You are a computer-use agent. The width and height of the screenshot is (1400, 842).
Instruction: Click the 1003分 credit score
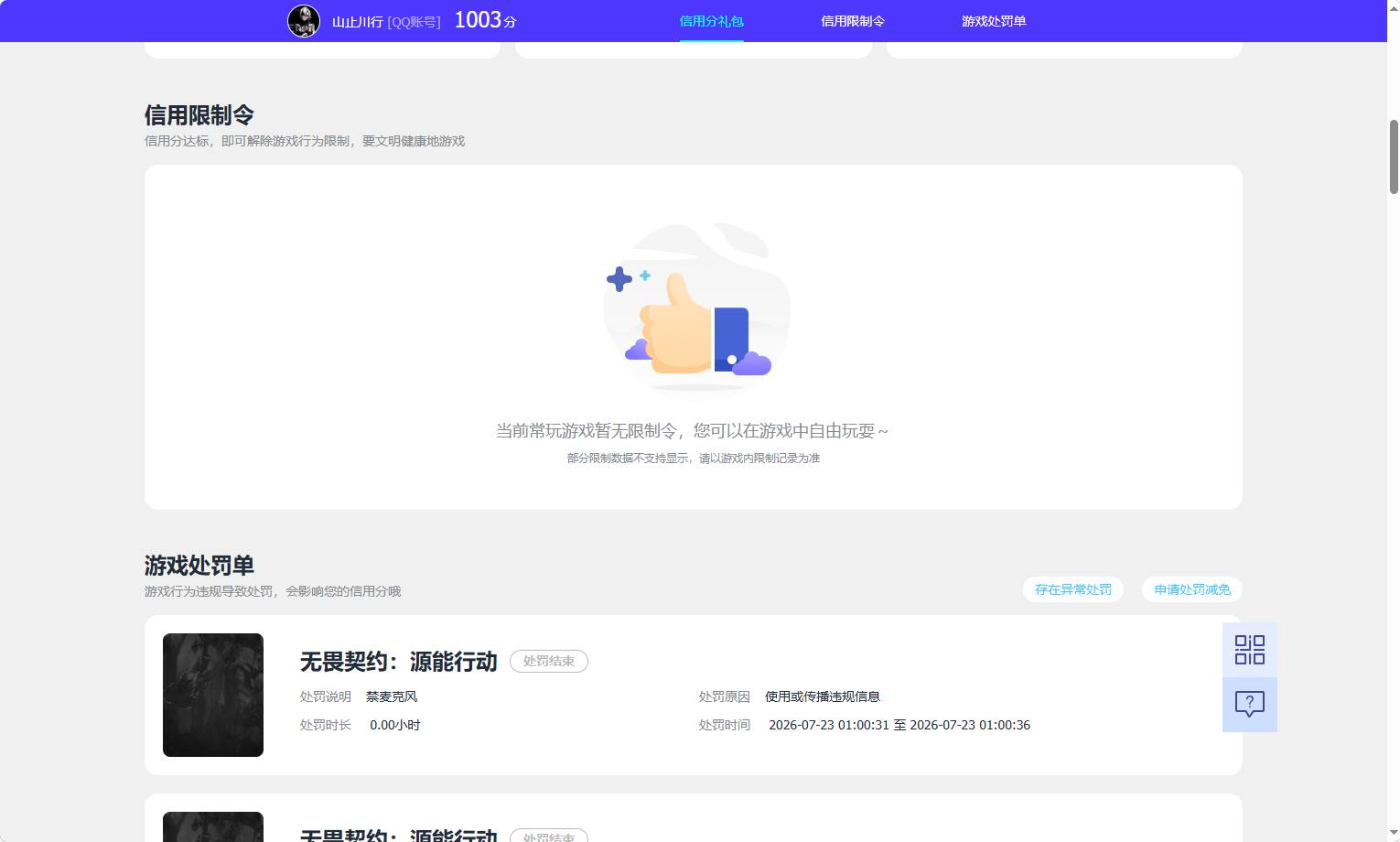click(x=486, y=20)
